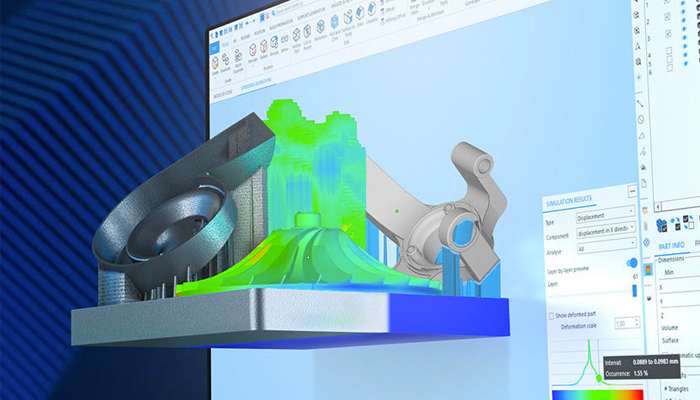This screenshot has height=400, width=700.
Task: Open the File tab in the ribbon
Action: [x=215, y=46]
